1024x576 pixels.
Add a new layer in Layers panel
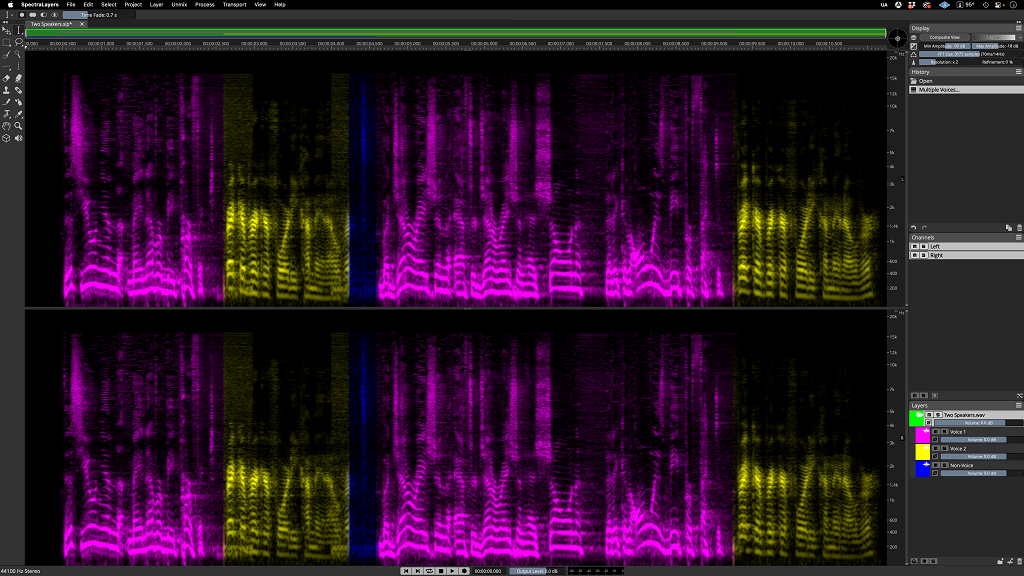(1010, 561)
